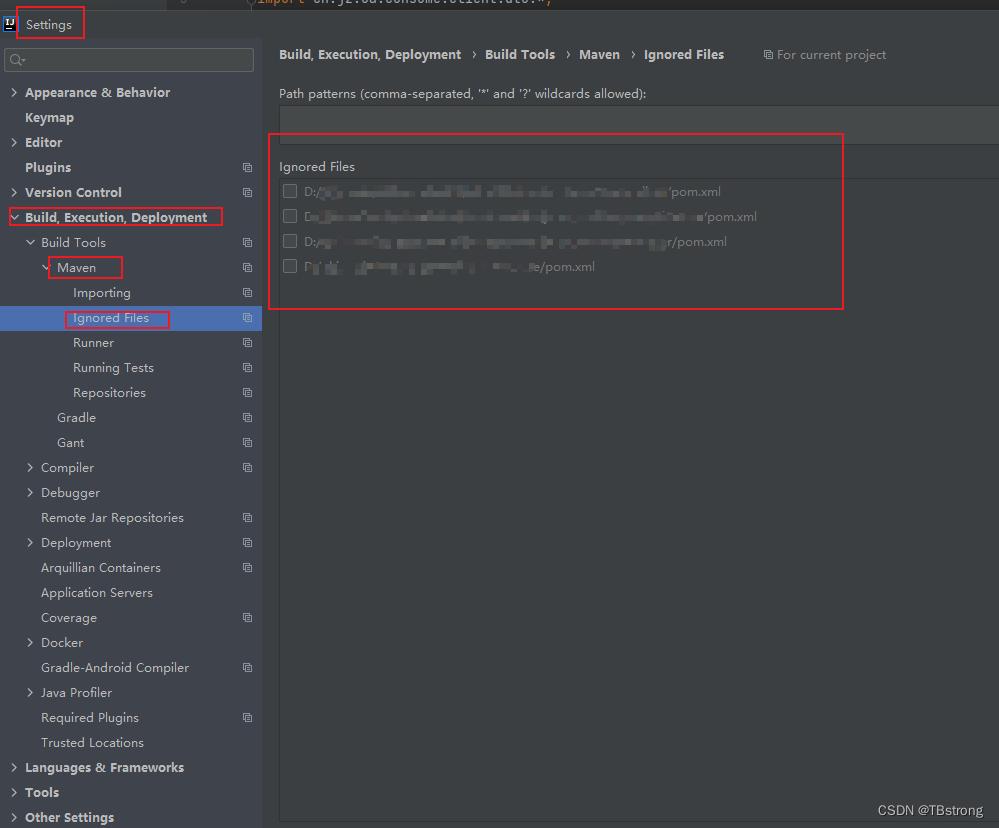This screenshot has width=999, height=828.
Task: Click the project-level icon next to Gant
Action: click(247, 443)
